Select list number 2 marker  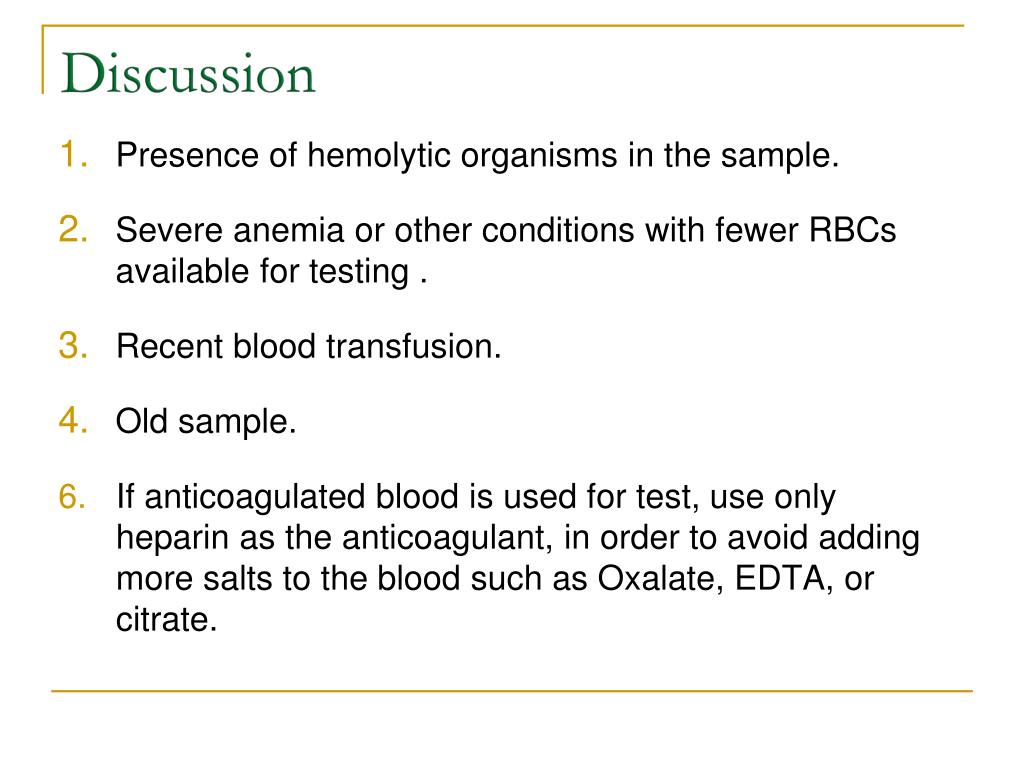click(73, 230)
